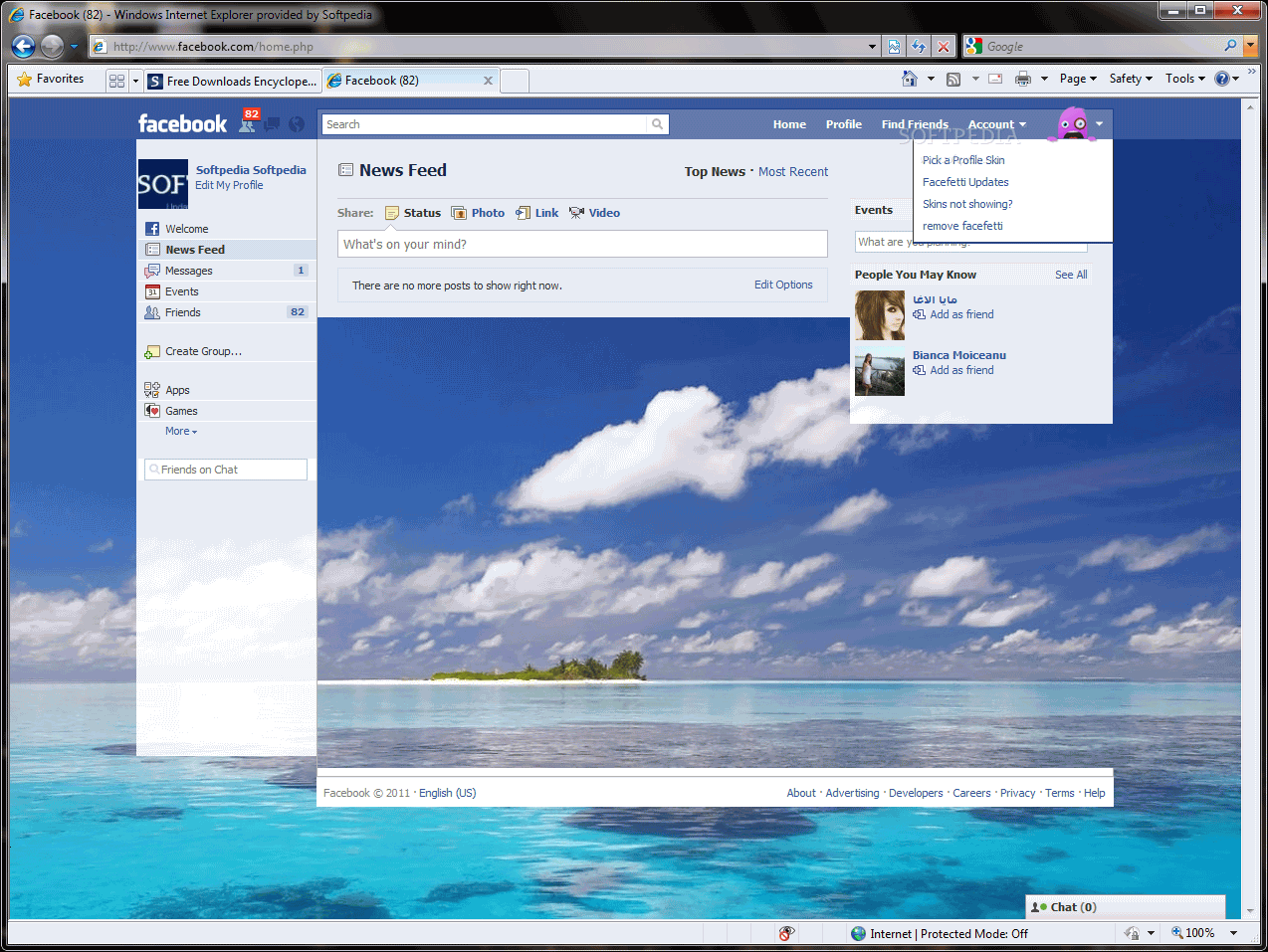This screenshot has height=952, width=1268.
Task: Go to Facebook Home link
Action: (789, 124)
